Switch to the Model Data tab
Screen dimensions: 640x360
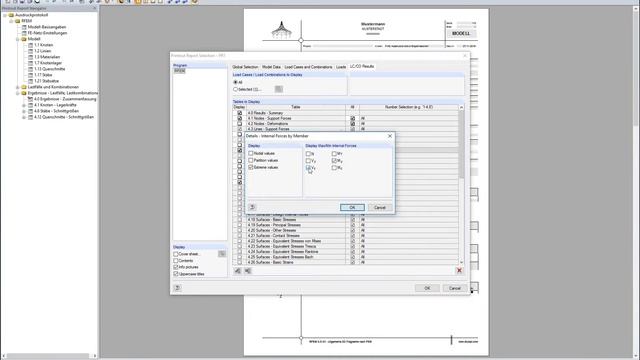[x=271, y=67]
